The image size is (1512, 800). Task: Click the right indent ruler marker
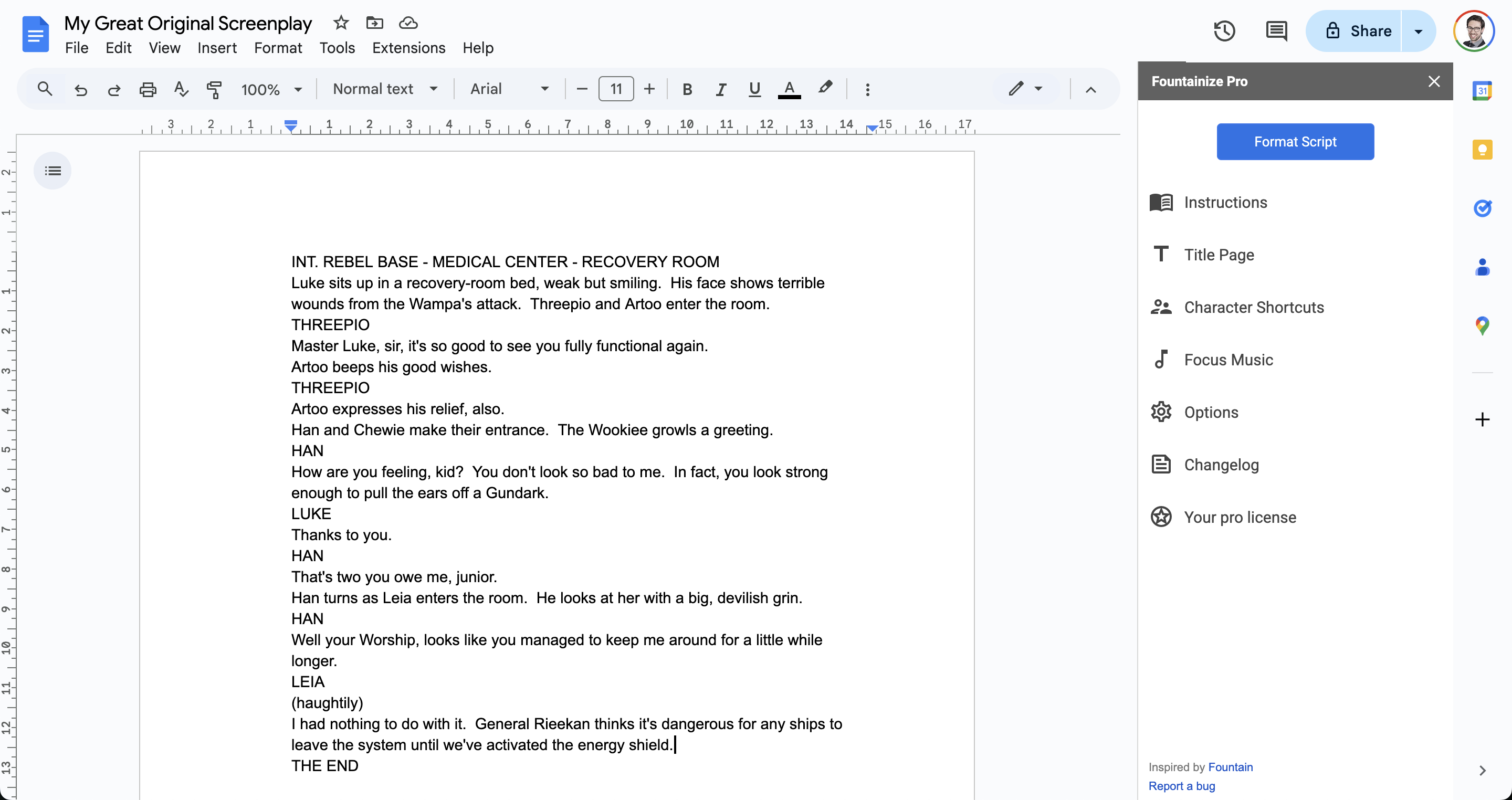point(872,128)
